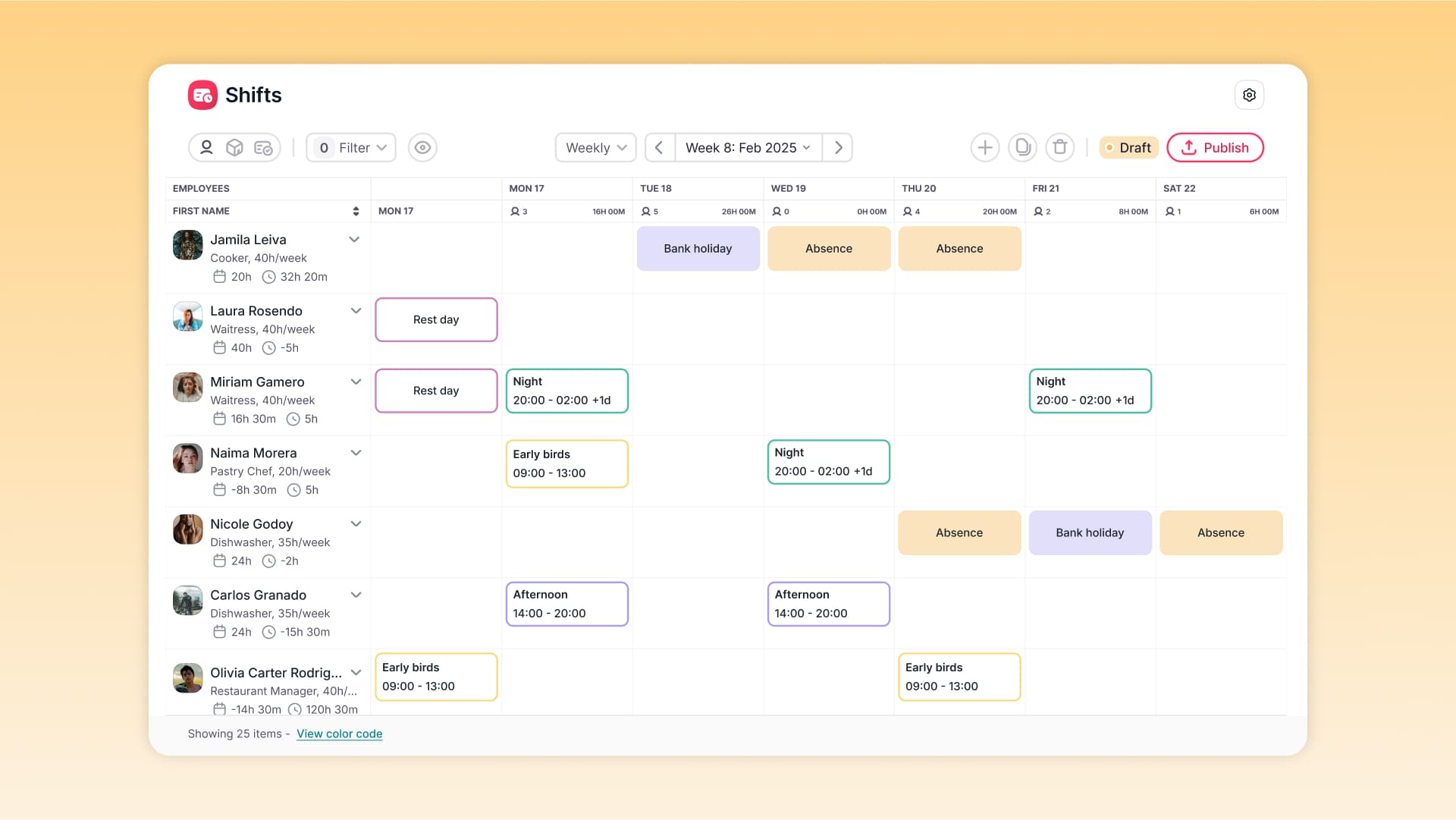The height and width of the screenshot is (820, 1456).
Task: Toggle the eye visibility control
Action: (422, 147)
